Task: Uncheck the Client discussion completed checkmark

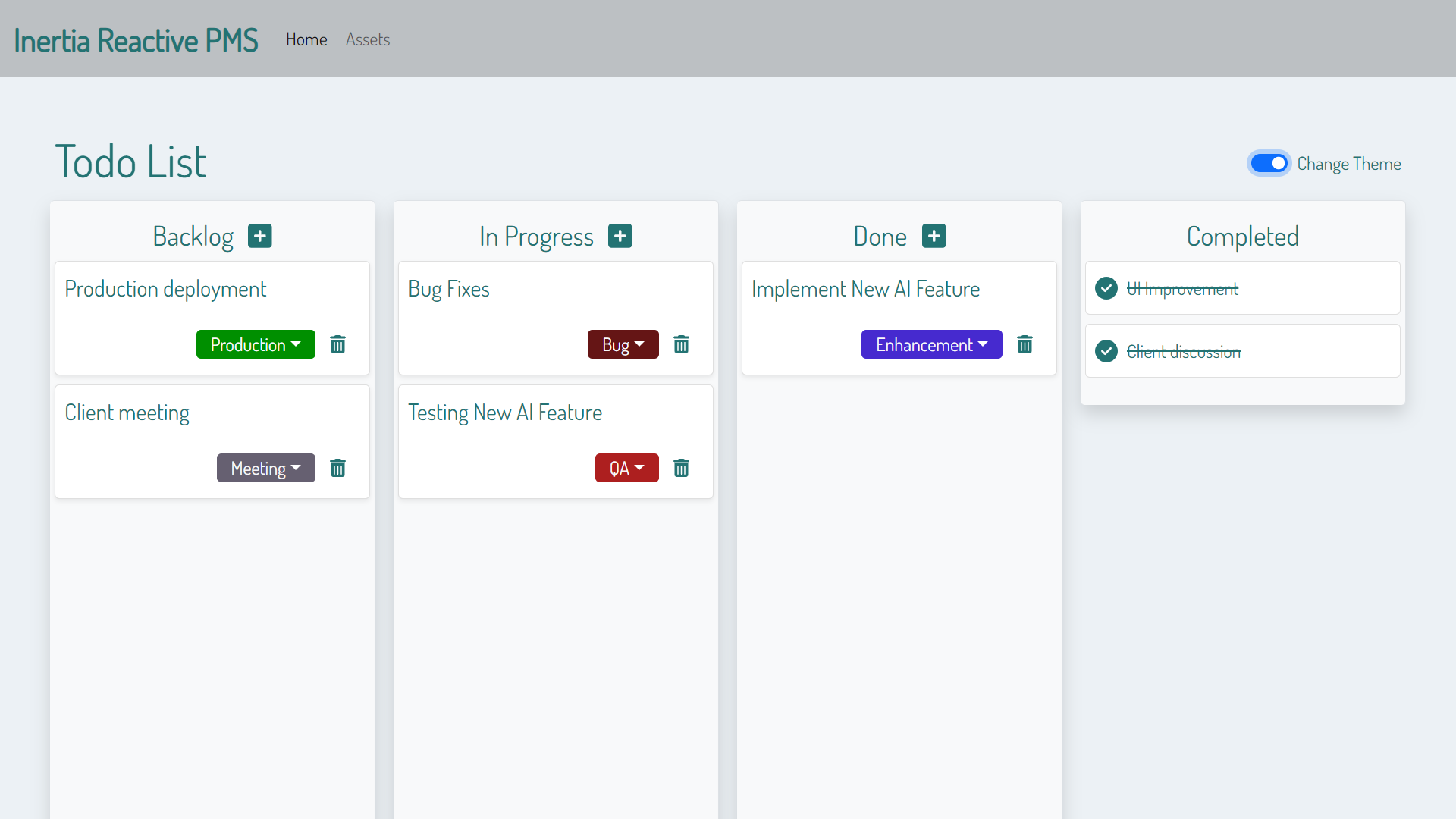Action: 1106,351
